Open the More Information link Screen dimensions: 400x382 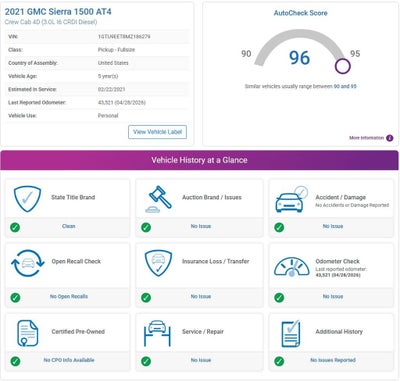[366, 138]
